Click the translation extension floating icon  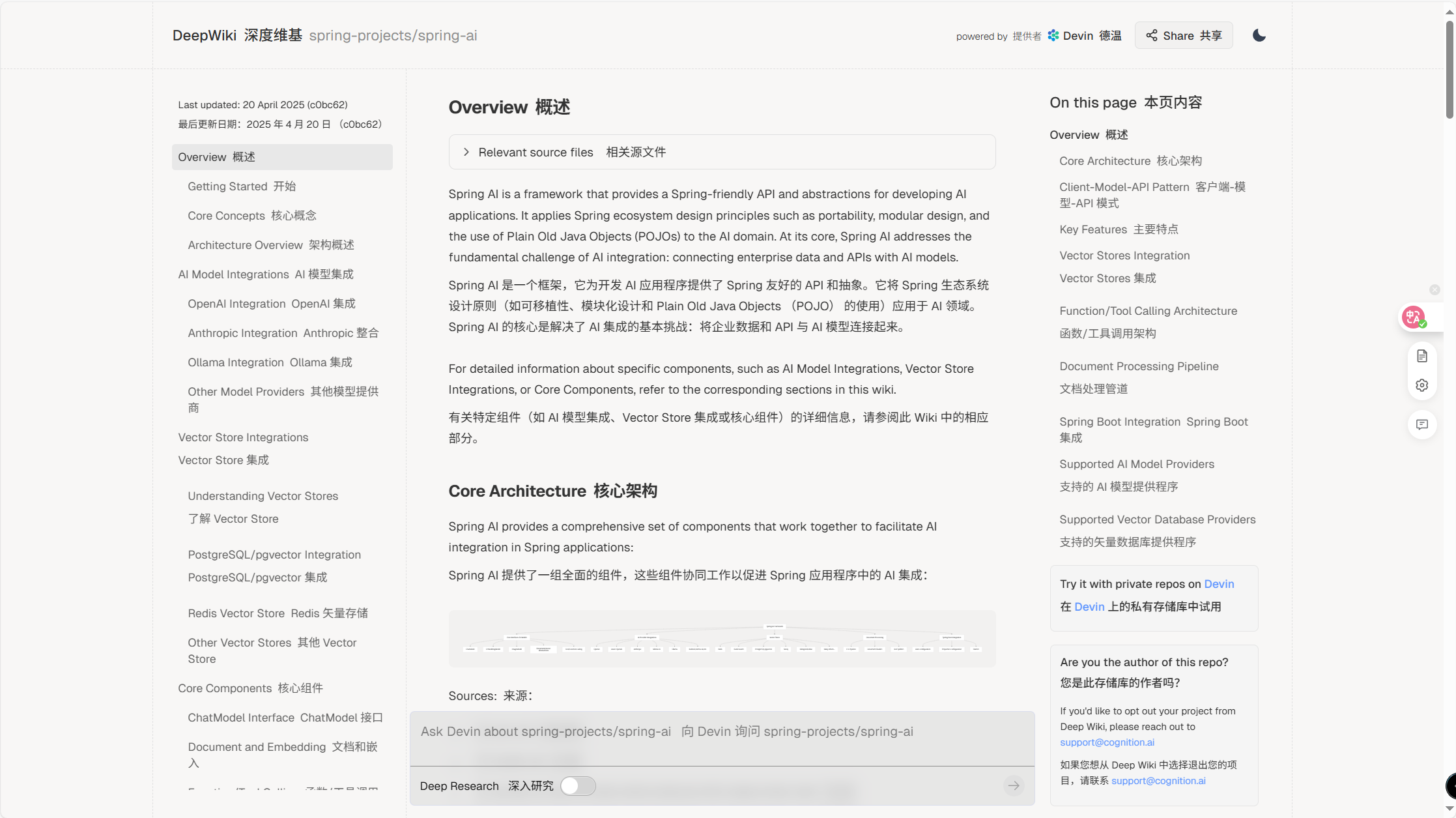(x=1413, y=317)
